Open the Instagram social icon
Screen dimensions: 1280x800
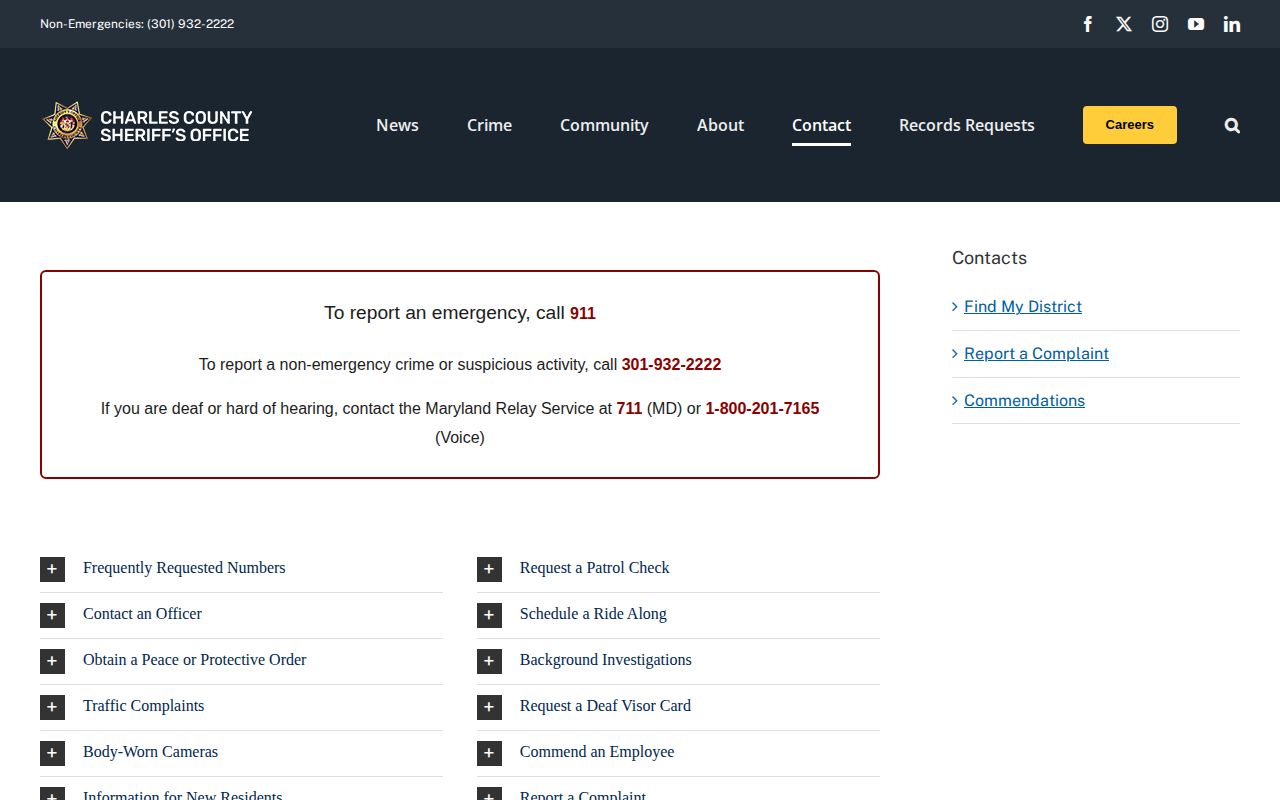(x=1160, y=24)
